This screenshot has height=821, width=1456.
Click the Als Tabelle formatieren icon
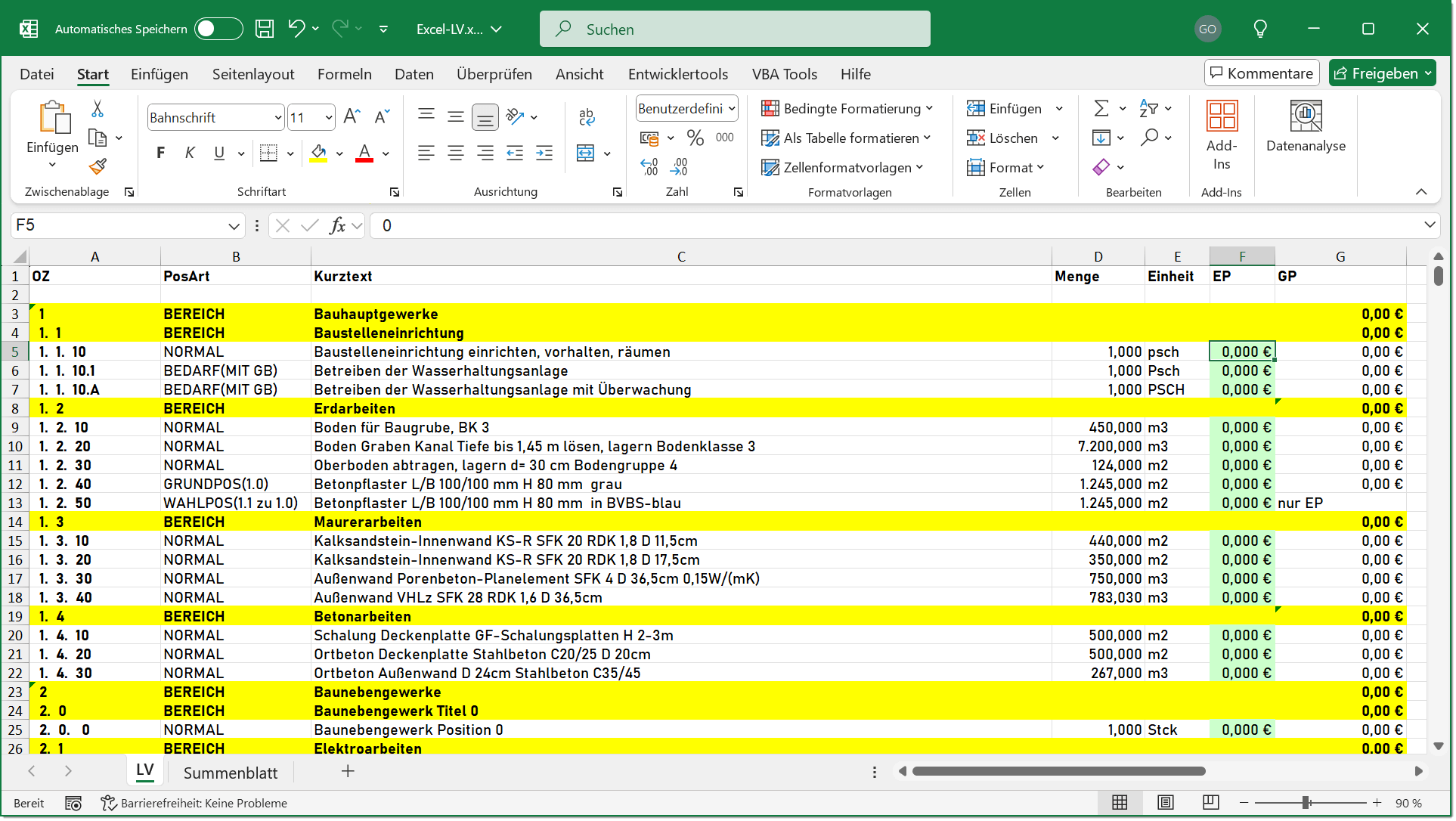click(x=770, y=138)
